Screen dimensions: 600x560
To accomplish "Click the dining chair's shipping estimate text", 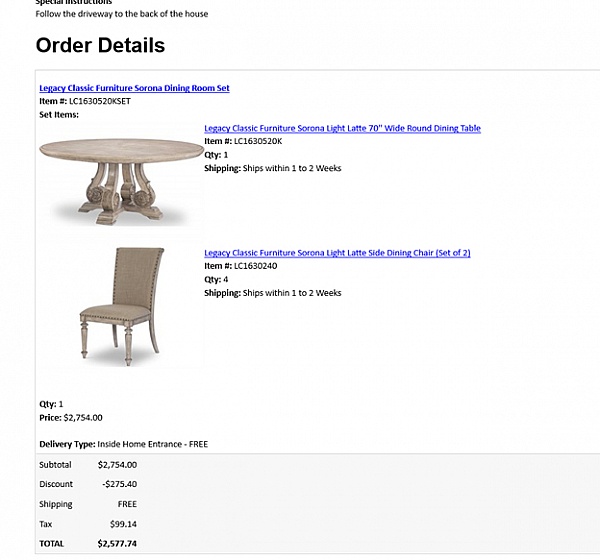I will coord(292,293).
